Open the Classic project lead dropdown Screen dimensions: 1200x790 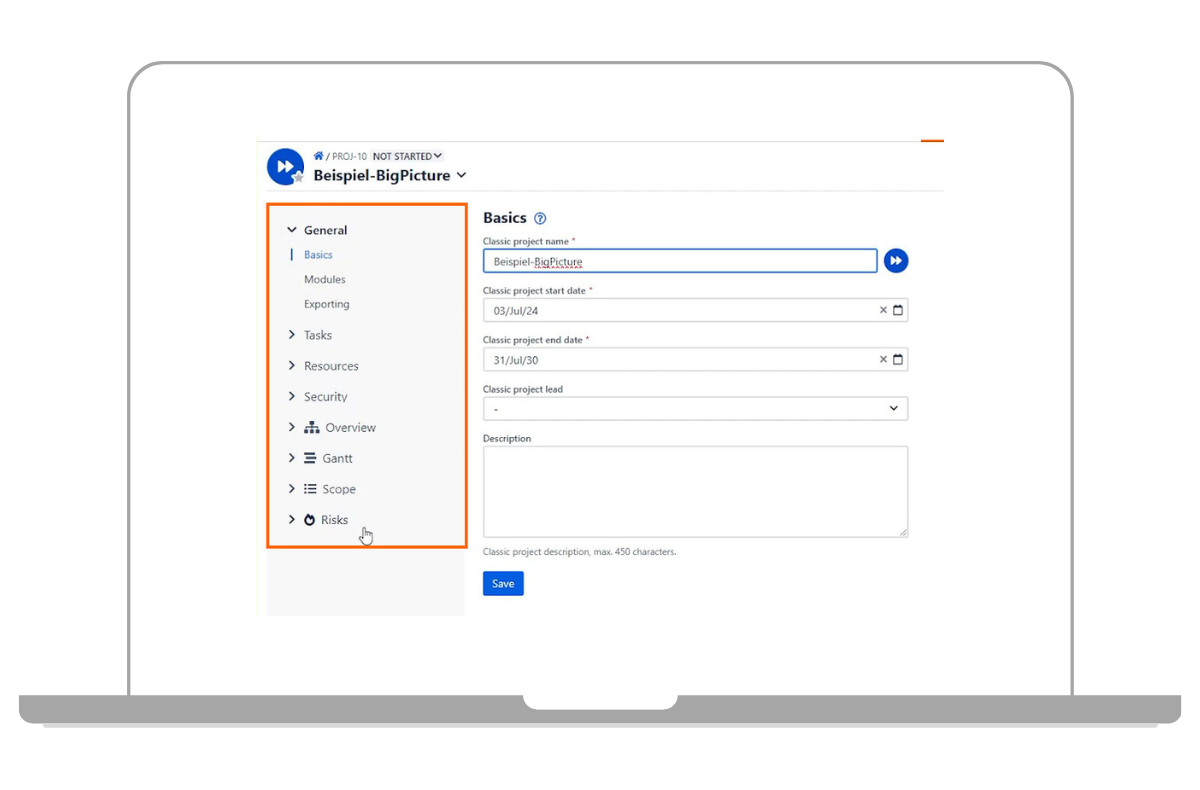tap(695, 409)
